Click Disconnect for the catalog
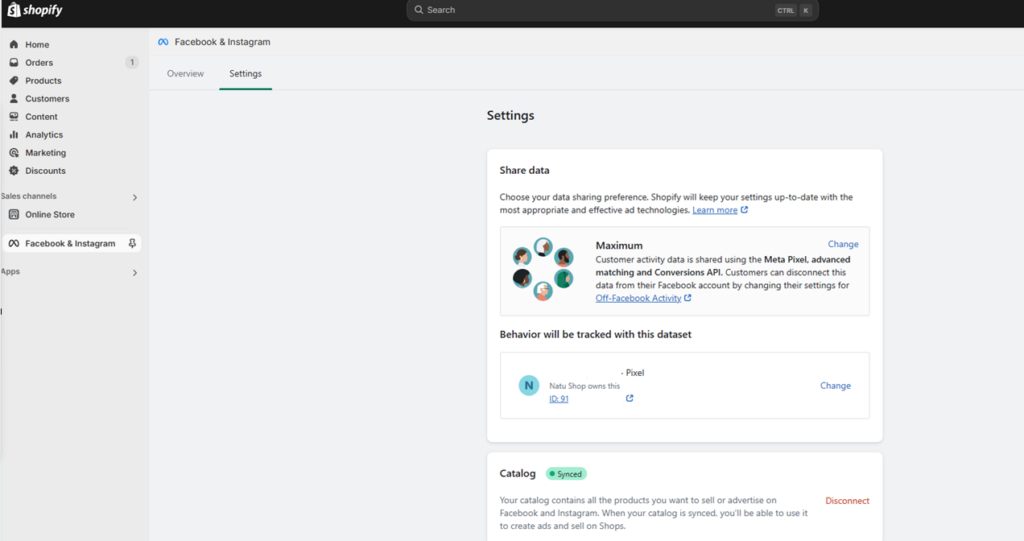Viewport: 1024px width, 541px height. (847, 501)
